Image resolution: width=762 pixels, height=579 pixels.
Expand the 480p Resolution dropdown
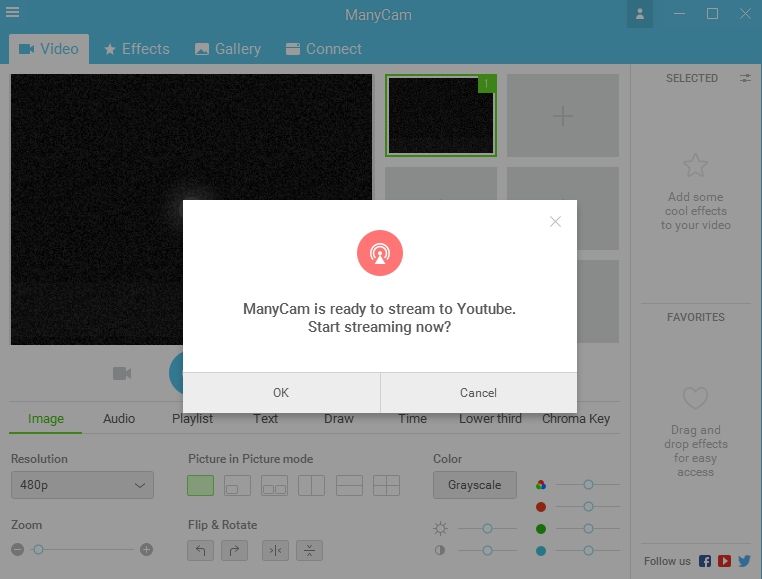tap(82, 485)
